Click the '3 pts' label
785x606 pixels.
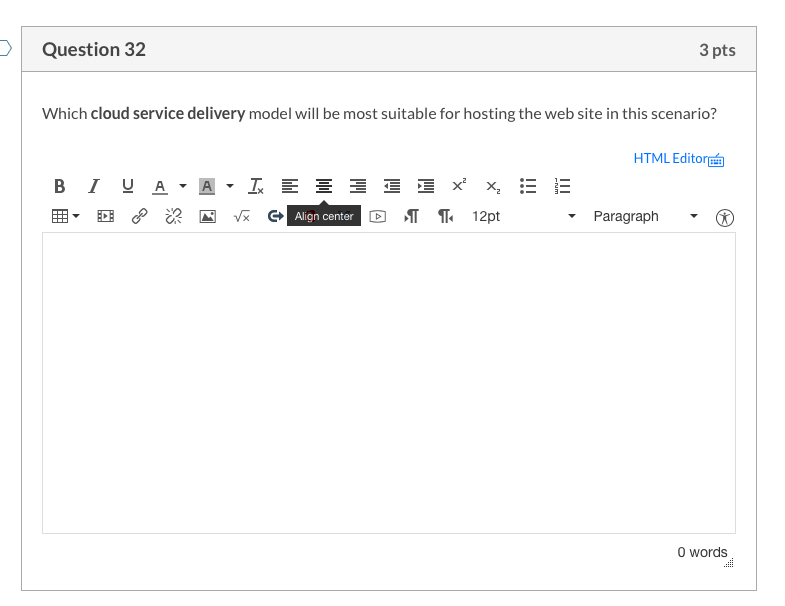717,50
